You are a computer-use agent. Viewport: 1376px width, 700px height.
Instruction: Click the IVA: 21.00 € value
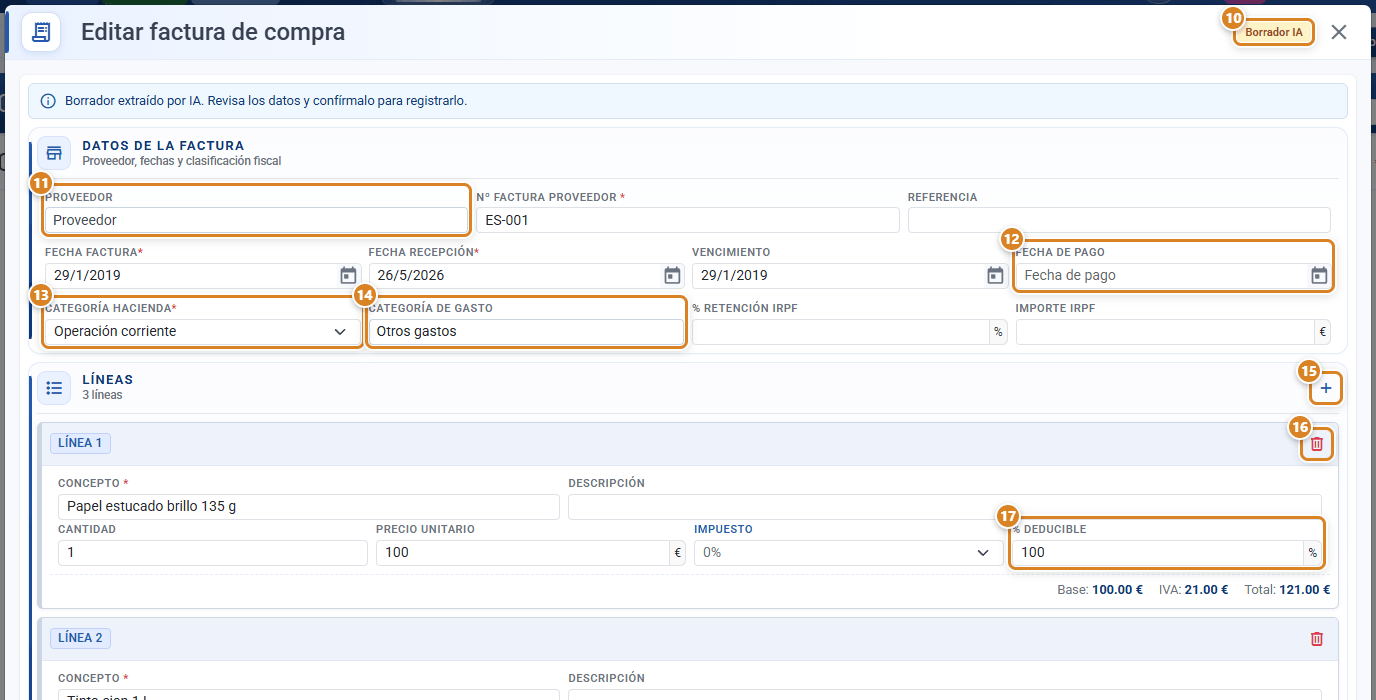click(1192, 590)
